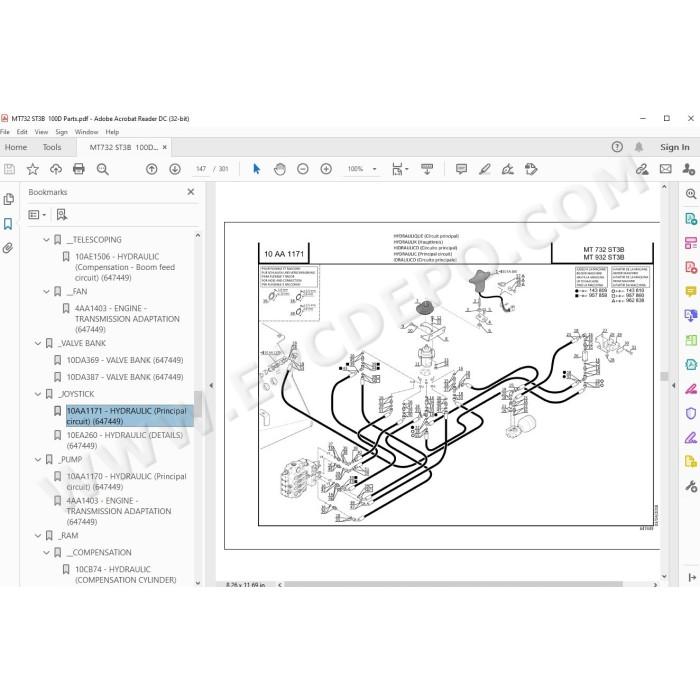Switch to the Home tab
This screenshot has height=700, width=700.
click(16, 147)
